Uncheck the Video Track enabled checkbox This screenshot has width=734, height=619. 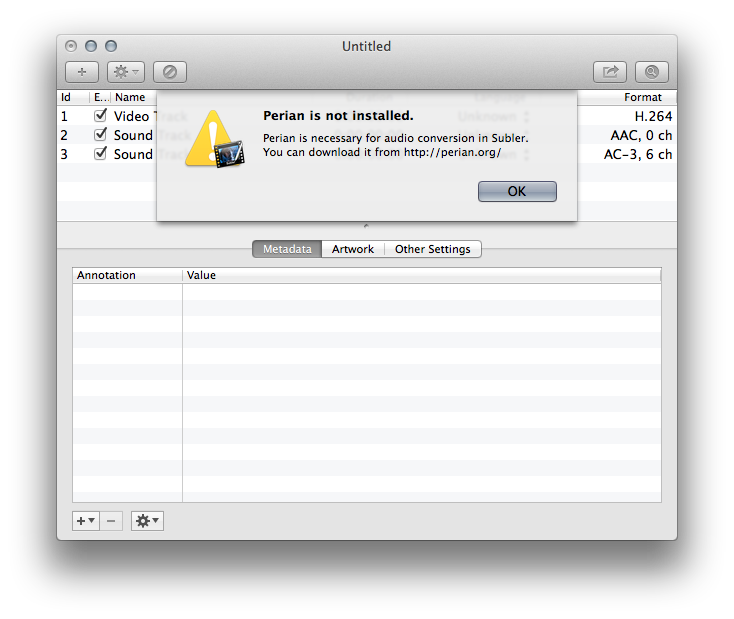tap(100, 115)
